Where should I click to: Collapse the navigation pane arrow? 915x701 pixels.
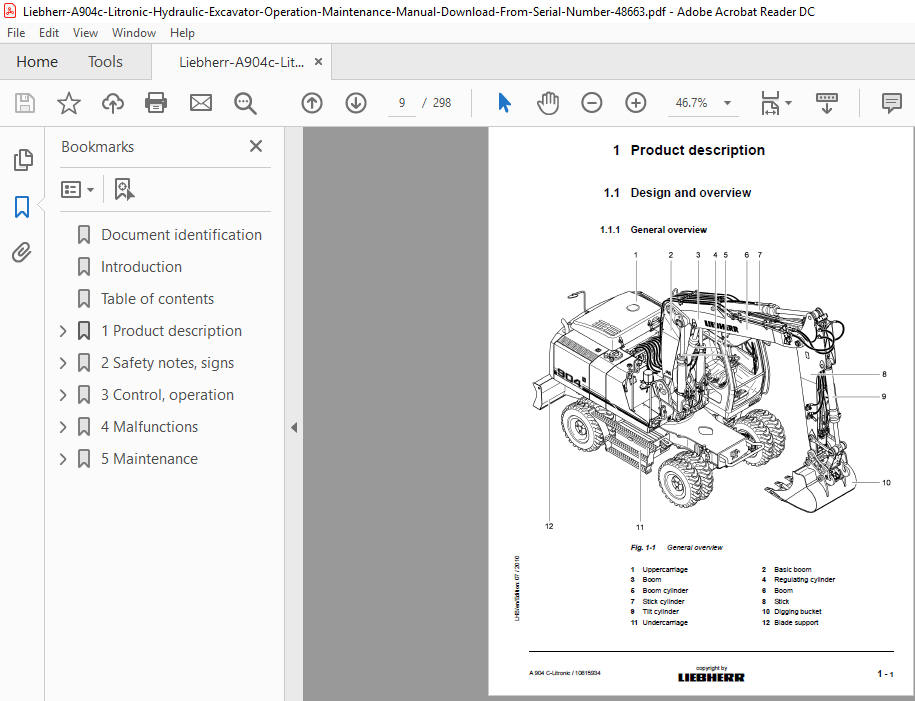[x=294, y=428]
